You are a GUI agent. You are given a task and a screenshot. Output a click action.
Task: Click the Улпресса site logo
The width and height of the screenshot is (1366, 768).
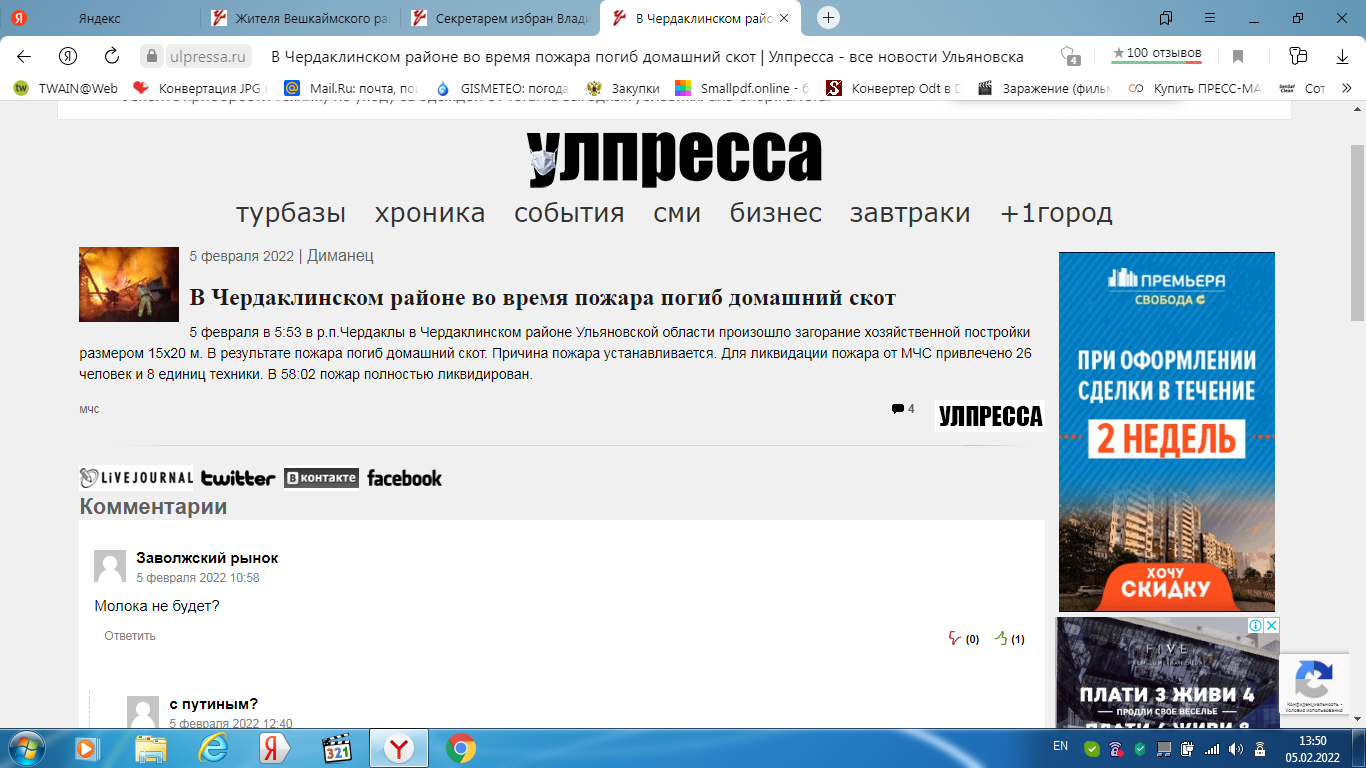674,158
